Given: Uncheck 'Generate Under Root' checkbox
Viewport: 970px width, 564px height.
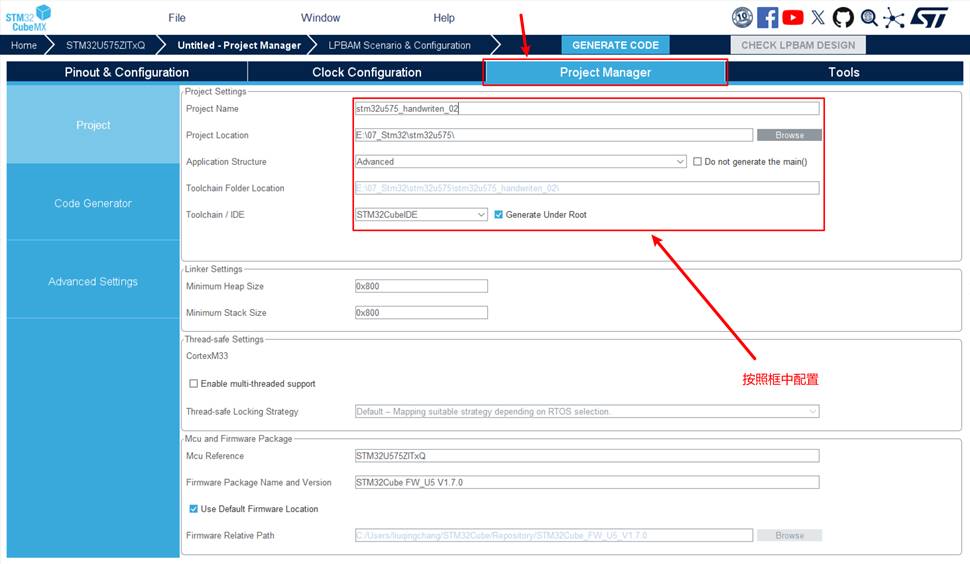Looking at the screenshot, I should coord(499,215).
